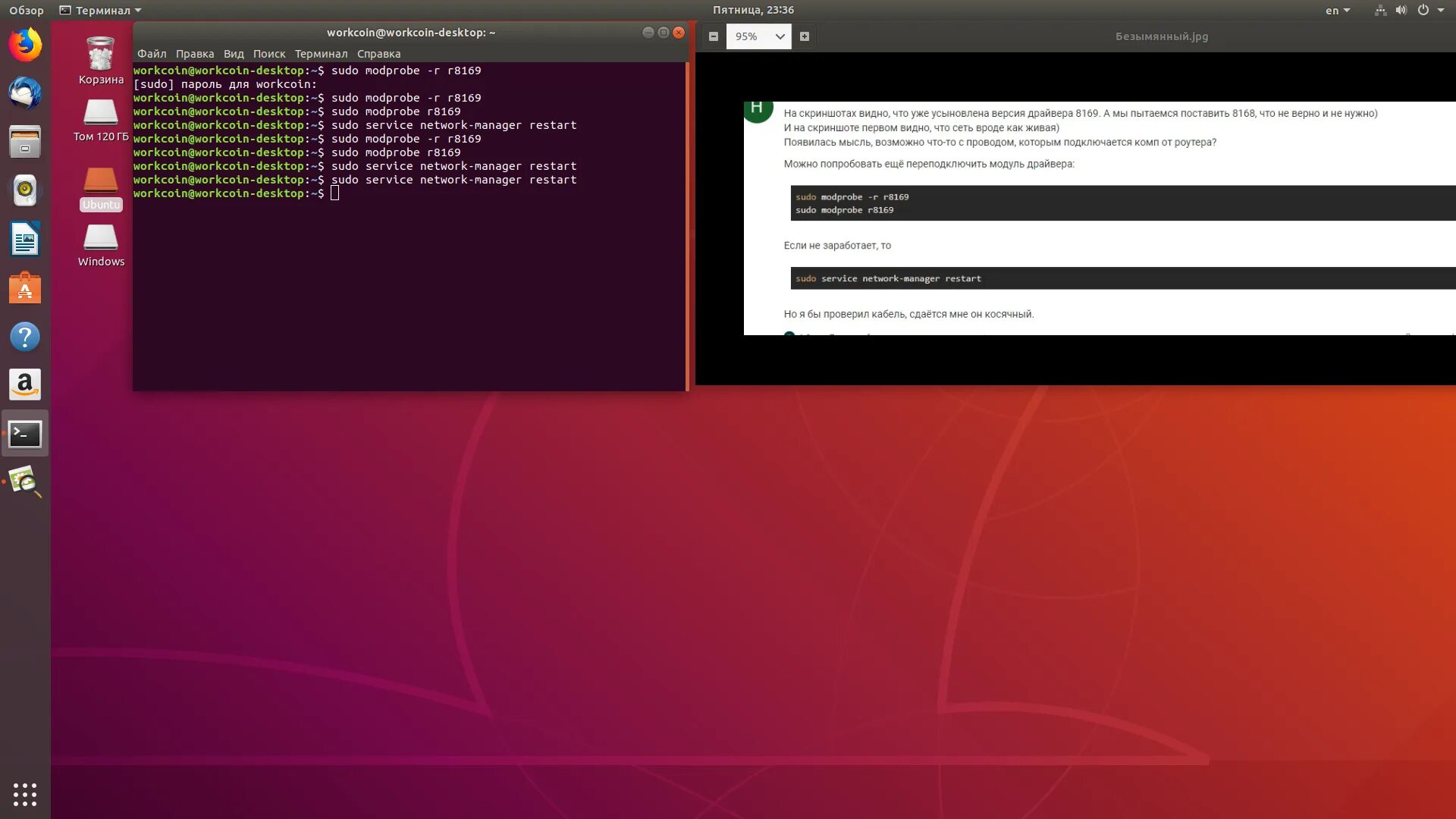
Task: Open the Help question mark icon
Action: tap(25, 337)
